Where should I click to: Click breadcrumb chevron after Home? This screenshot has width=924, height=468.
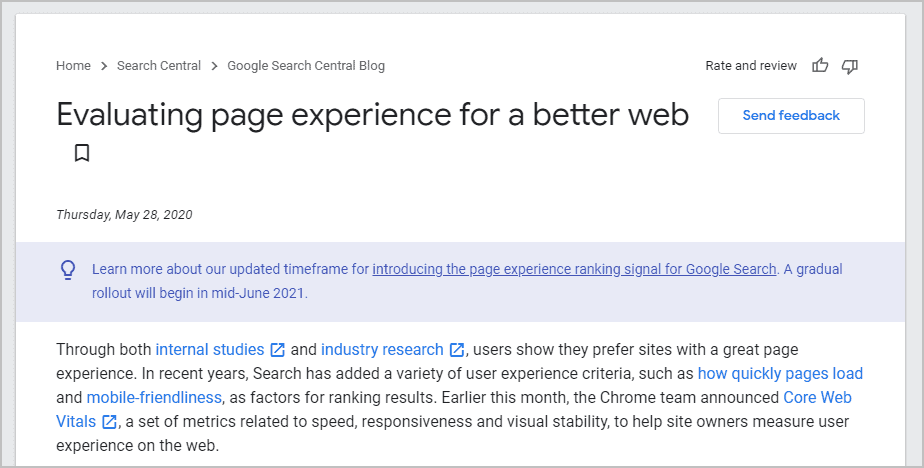point(104,66)
